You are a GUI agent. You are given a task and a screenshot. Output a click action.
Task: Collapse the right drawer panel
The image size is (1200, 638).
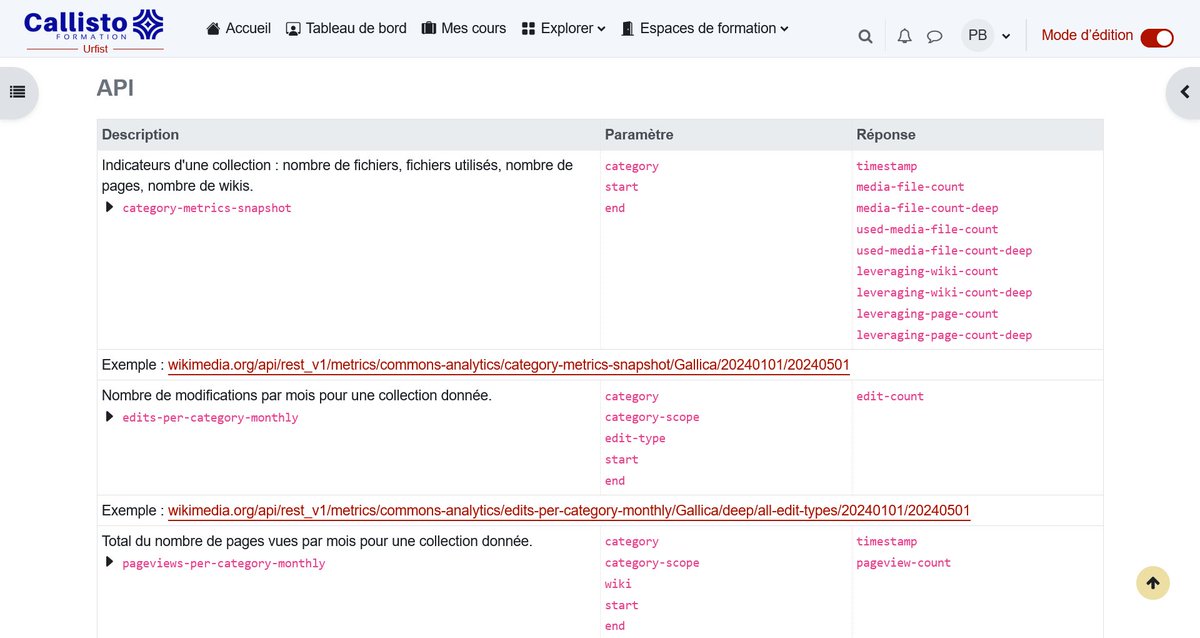click(x=1185, y=91)
